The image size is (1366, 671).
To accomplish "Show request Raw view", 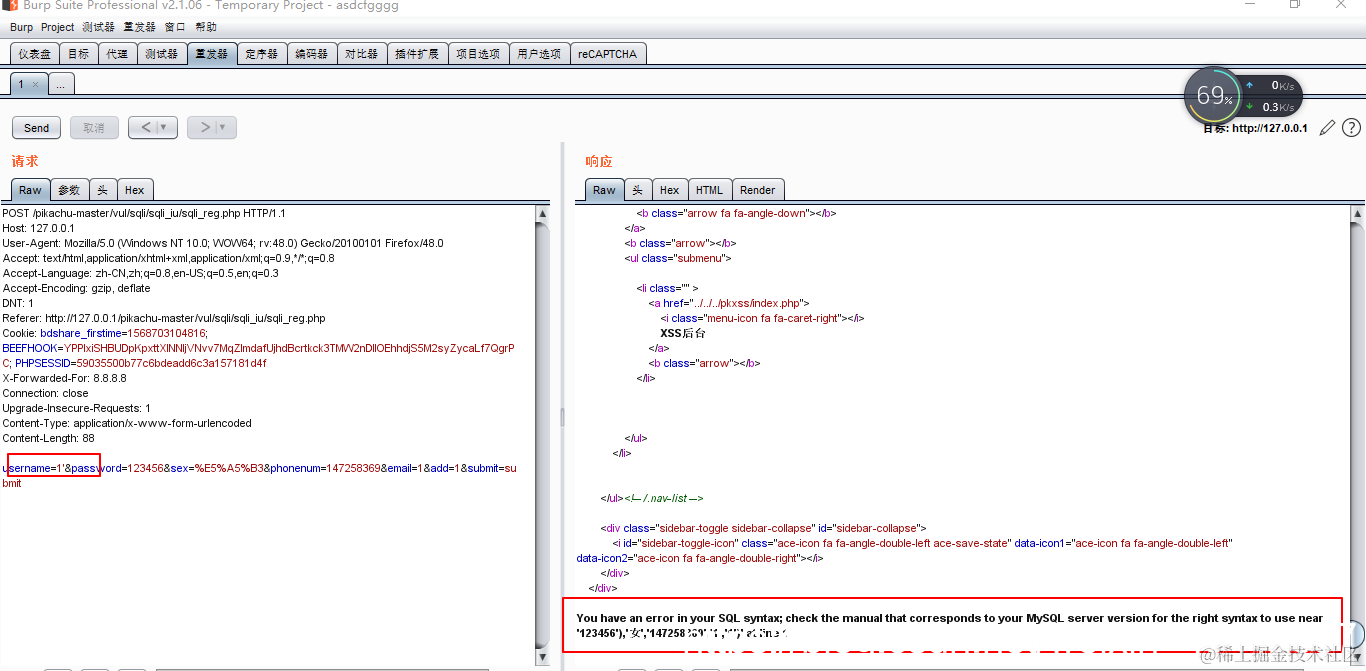I will 30,190.
